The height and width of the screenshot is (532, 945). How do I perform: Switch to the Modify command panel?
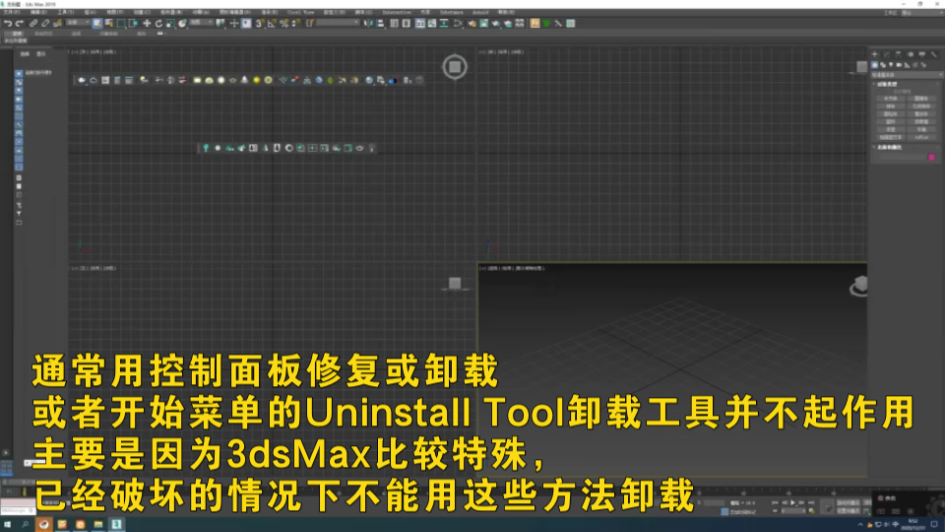tap(887, 54)
